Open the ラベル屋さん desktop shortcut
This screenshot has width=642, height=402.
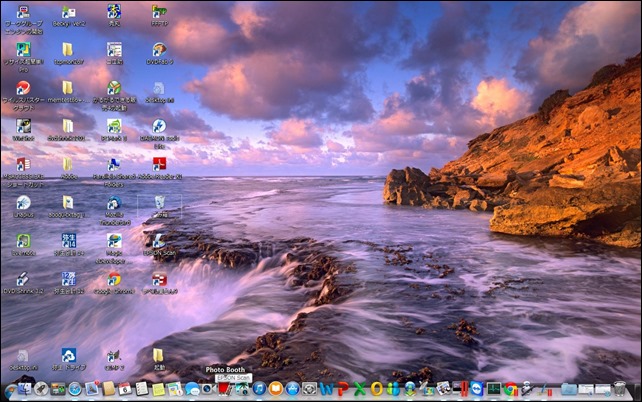[x=159, y=283]
